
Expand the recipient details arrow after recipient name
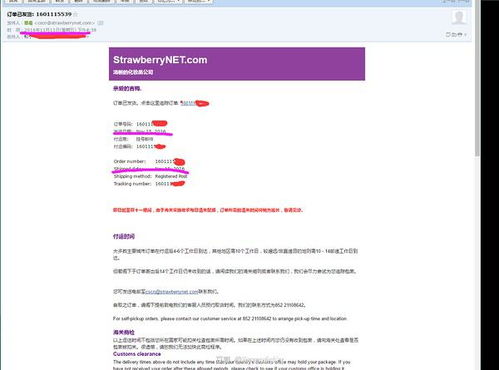pyautogui.click(x=88, y=36)
